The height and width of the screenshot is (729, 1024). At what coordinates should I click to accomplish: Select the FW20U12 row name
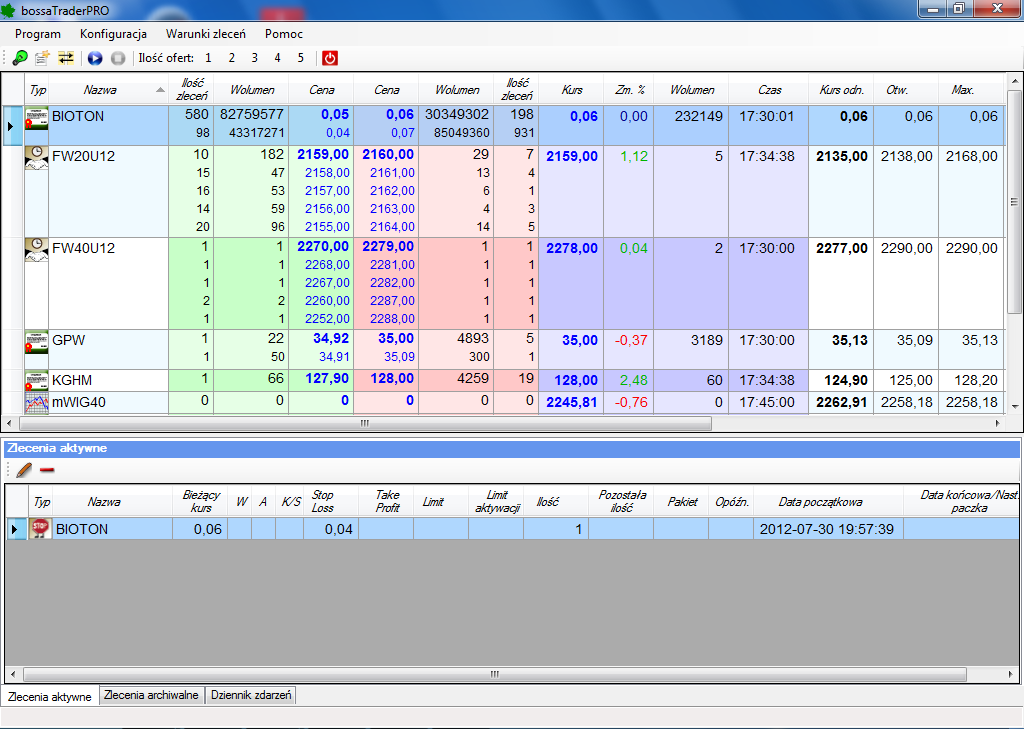[83, 156]
